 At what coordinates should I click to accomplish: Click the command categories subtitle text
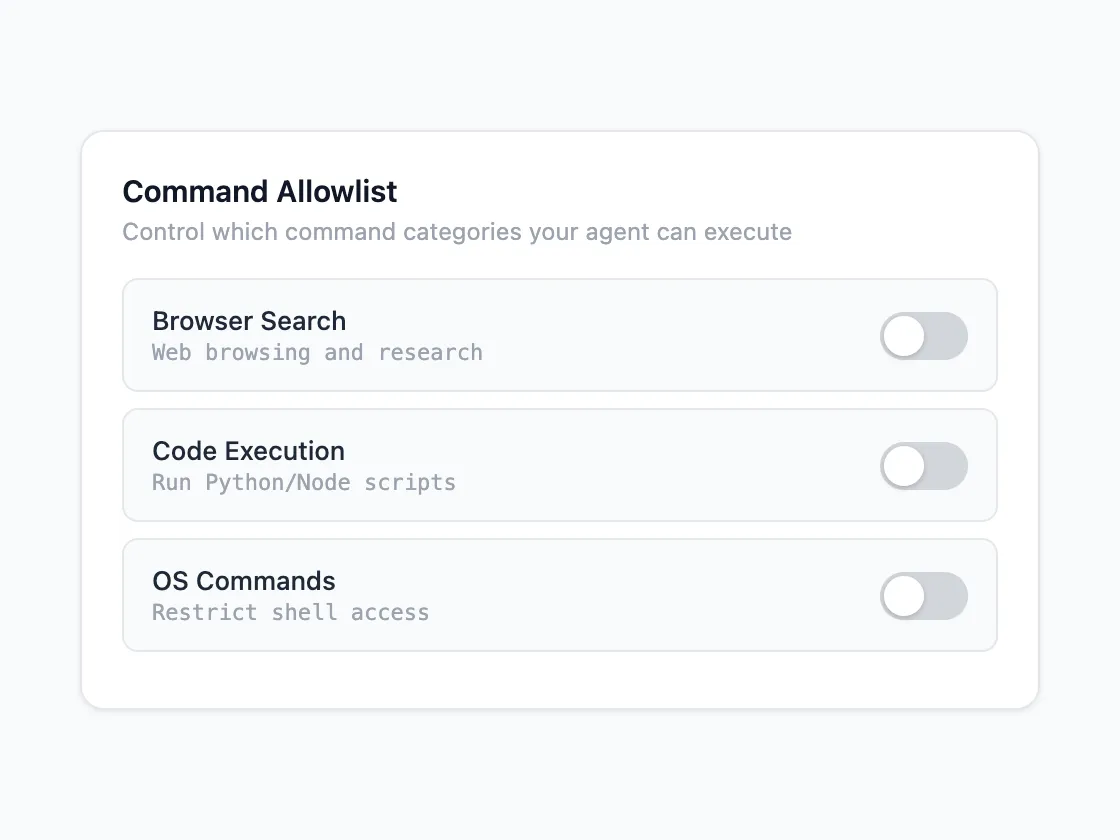pyautogui.click(x=456, y=232)
